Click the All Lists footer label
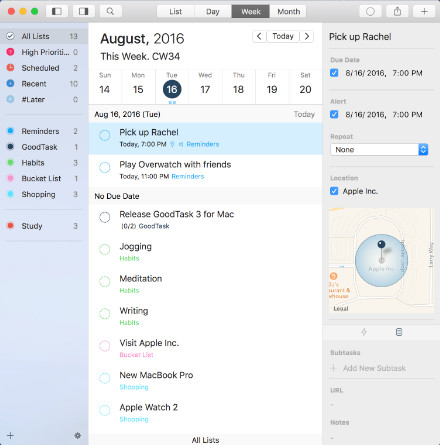Image resolution: width=440 pixels, height=445 pixels. [205, 440]
